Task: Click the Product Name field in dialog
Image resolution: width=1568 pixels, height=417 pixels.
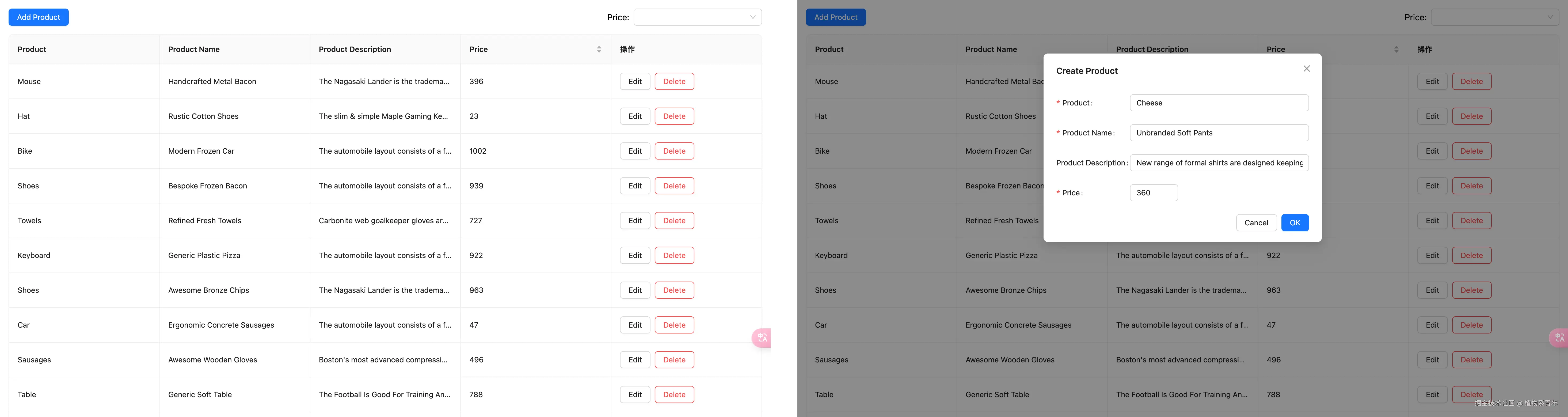Action: tap(1219, 133)
